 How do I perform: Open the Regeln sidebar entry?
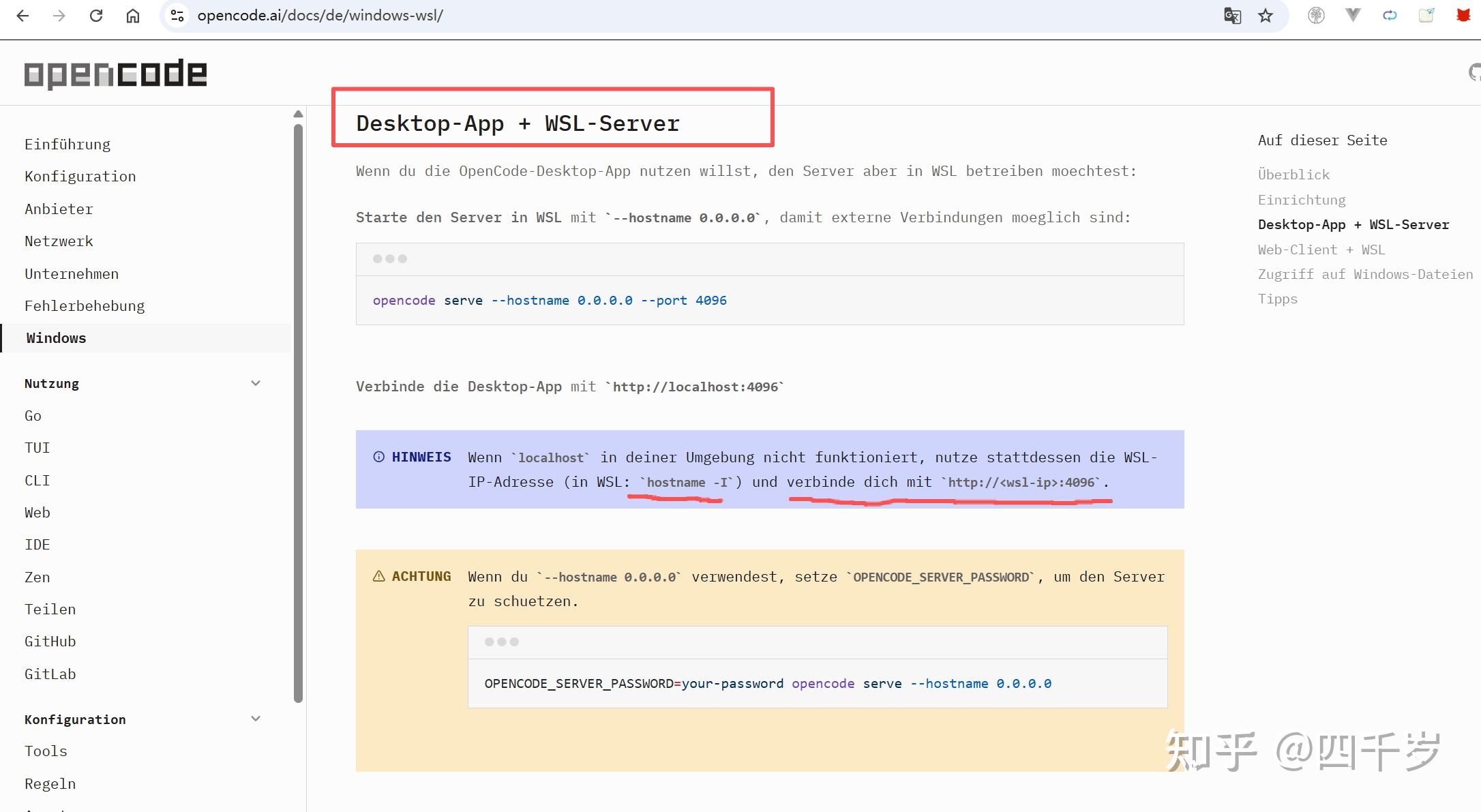(50, 783)
